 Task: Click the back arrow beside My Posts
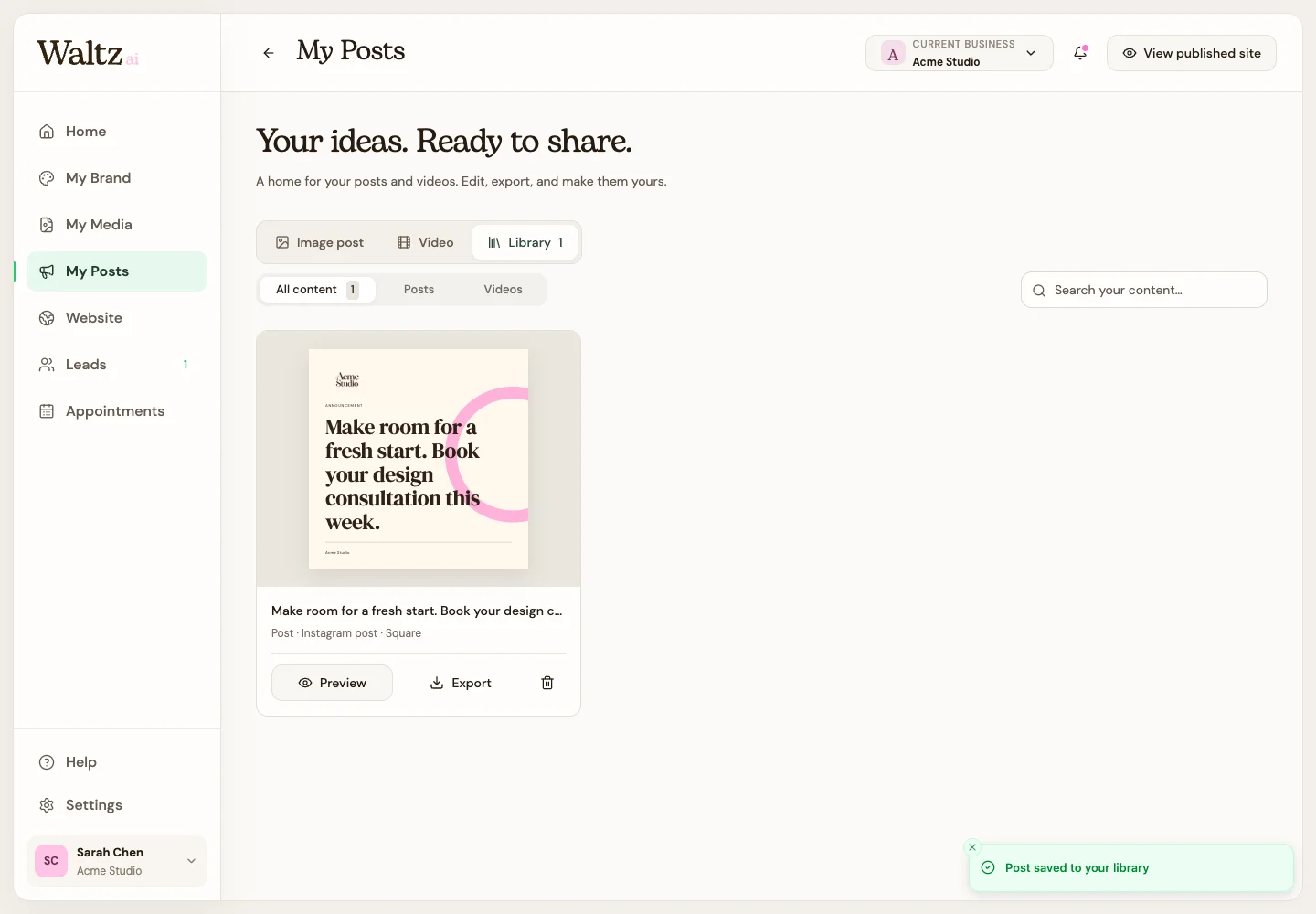(x=269, y=53)
